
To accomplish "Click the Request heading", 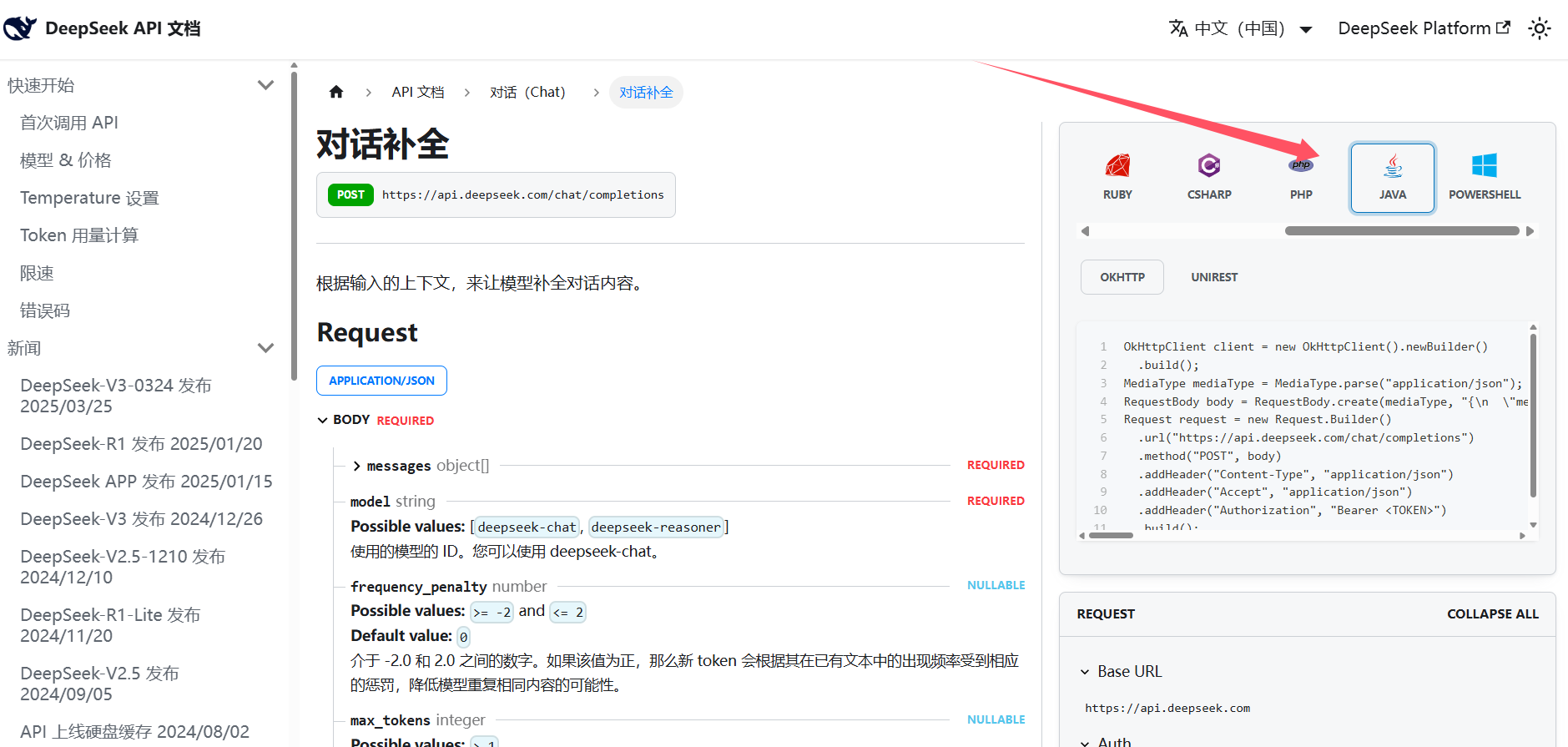I will click(x=367, y=332).
